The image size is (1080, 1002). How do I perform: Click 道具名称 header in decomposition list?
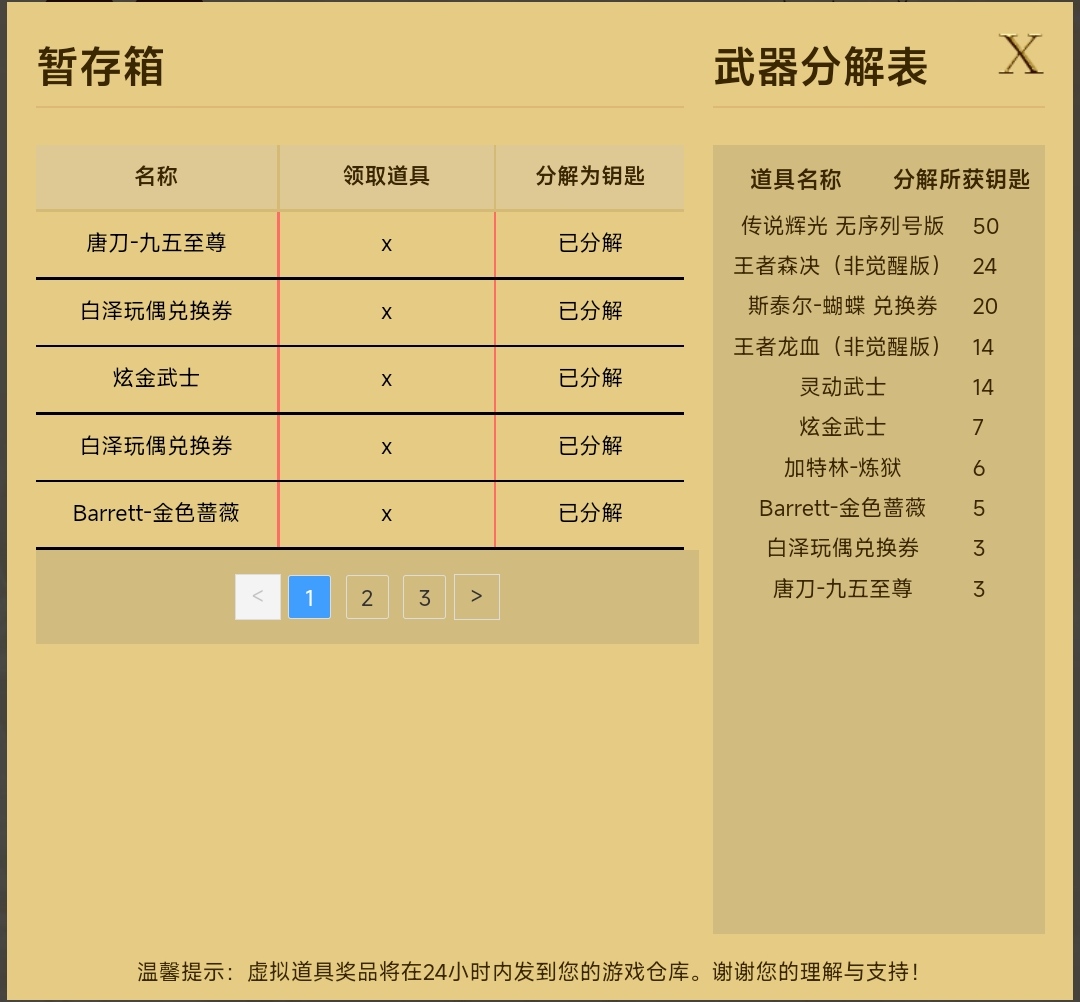pyautogui.click(x=796, y=180)
